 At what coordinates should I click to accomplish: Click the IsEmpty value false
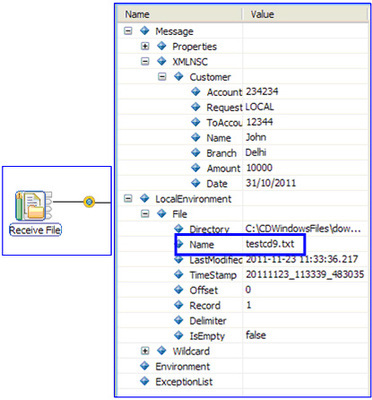click(x=256, y=335)
